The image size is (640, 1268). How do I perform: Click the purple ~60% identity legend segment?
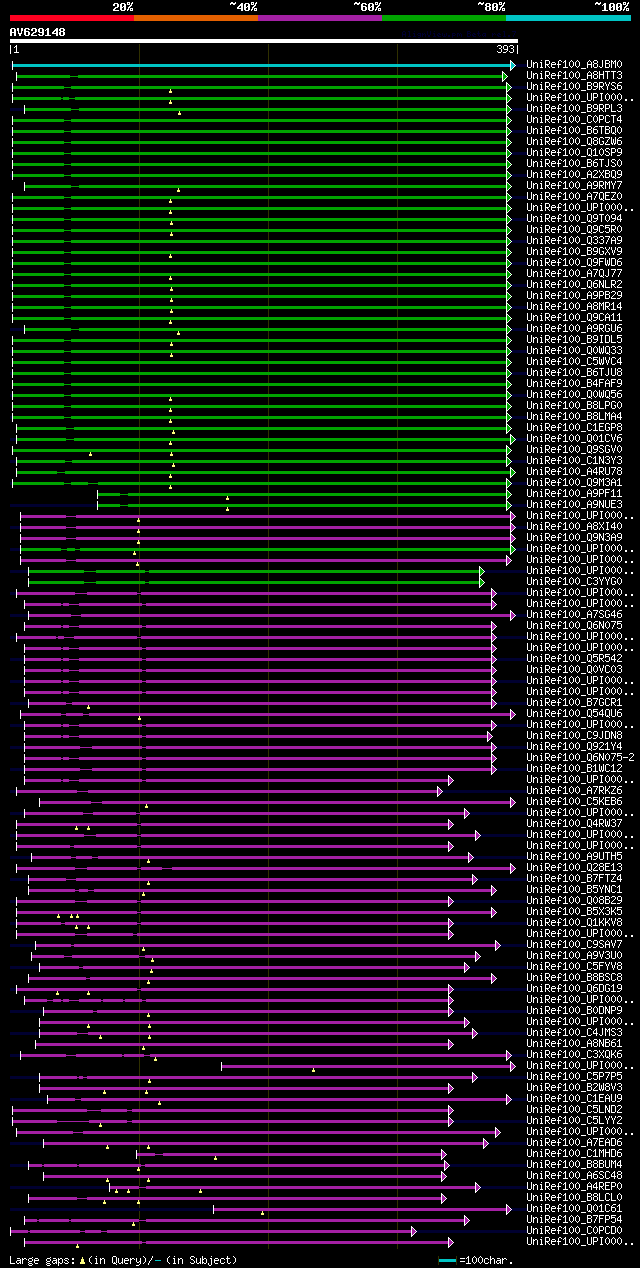(x=320, y=17)
